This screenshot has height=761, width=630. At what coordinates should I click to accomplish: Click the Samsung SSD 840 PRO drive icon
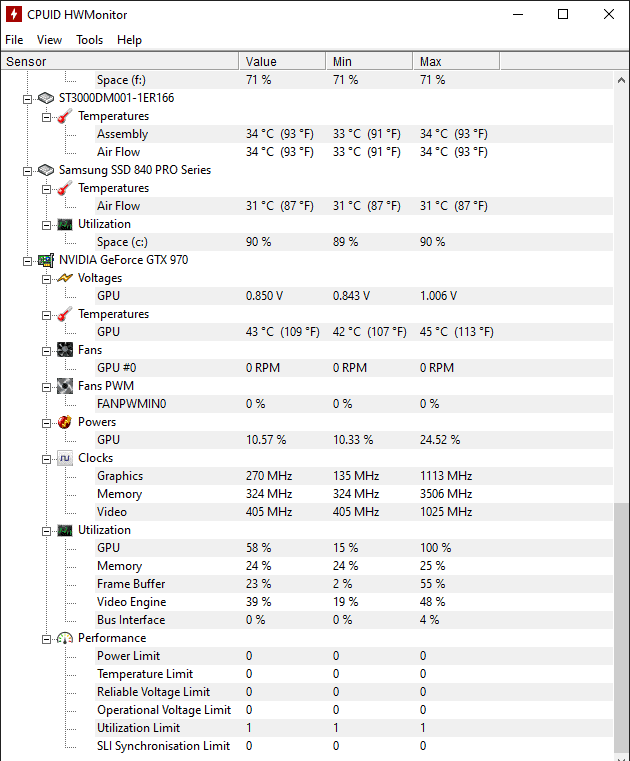(46, 170)
